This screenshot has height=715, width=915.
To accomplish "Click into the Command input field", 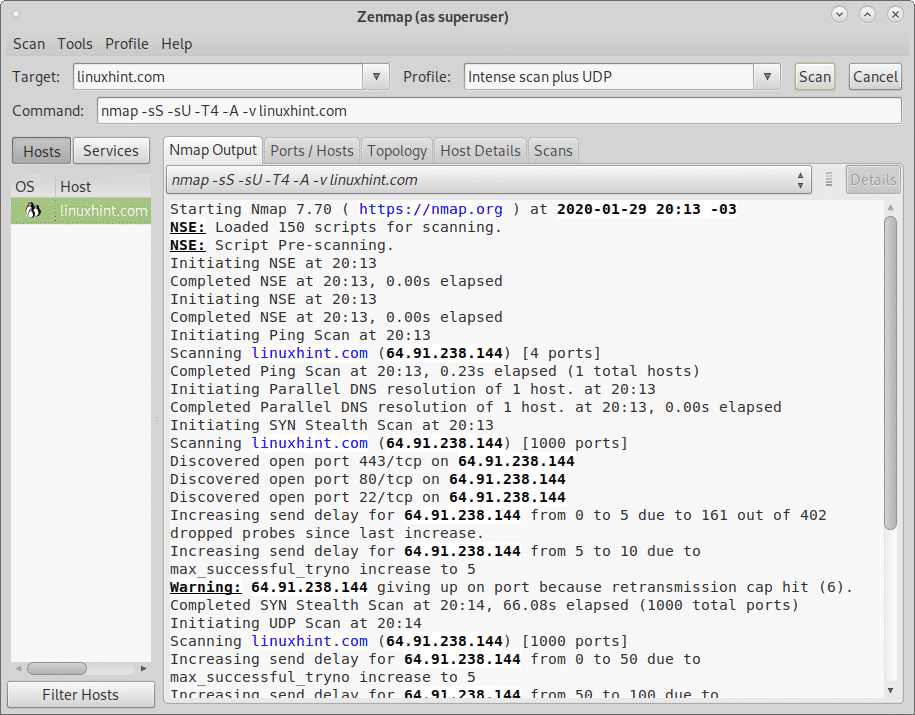I will 498,111.
